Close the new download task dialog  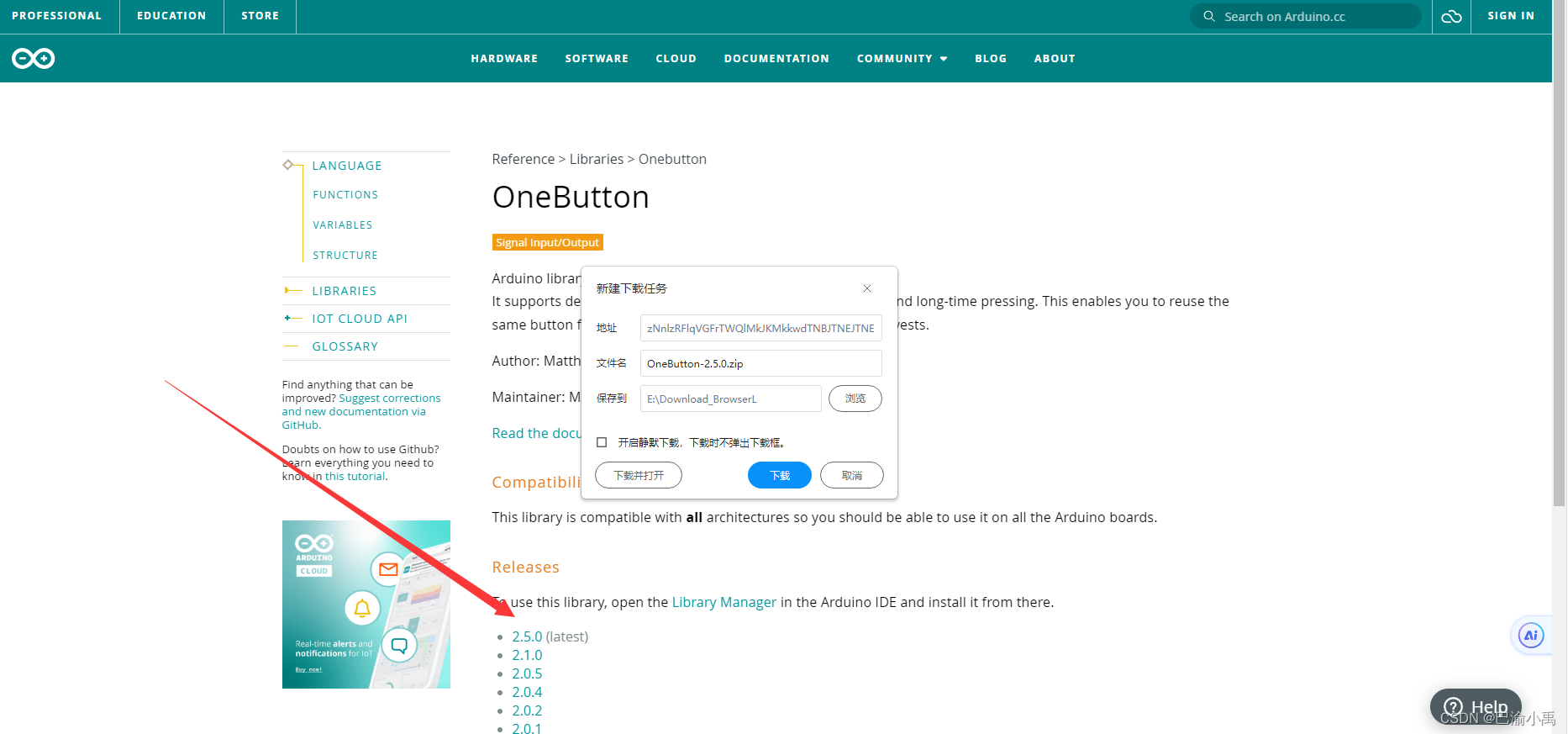point(867,288)
